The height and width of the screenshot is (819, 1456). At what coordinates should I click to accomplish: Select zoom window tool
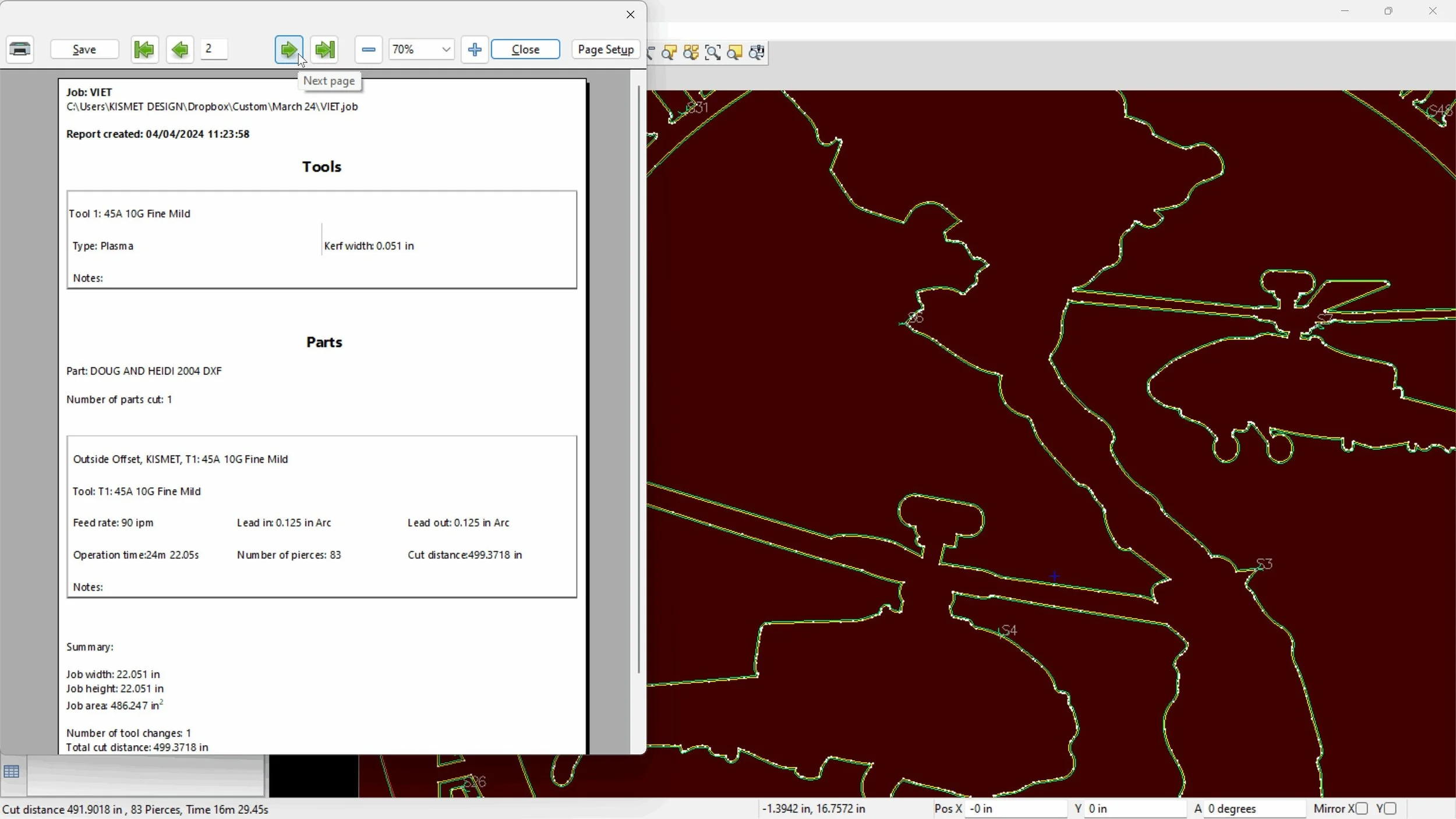tap(713, 52)
